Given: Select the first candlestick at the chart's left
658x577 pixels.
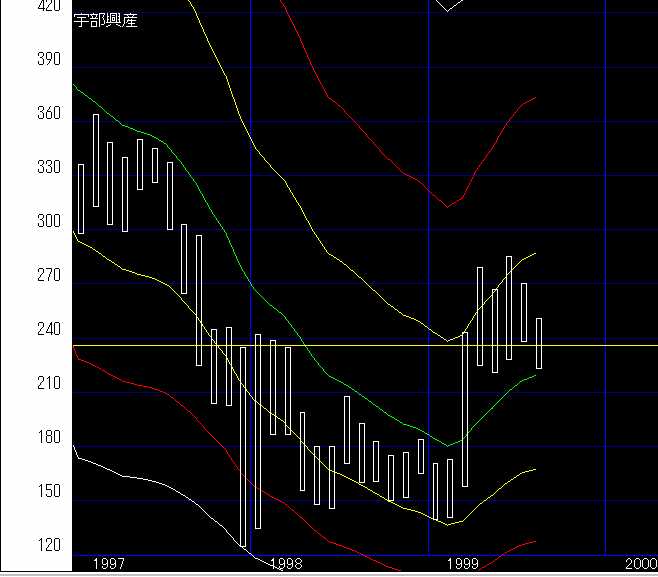Looking at the screenshot, I should coord(81,198).
